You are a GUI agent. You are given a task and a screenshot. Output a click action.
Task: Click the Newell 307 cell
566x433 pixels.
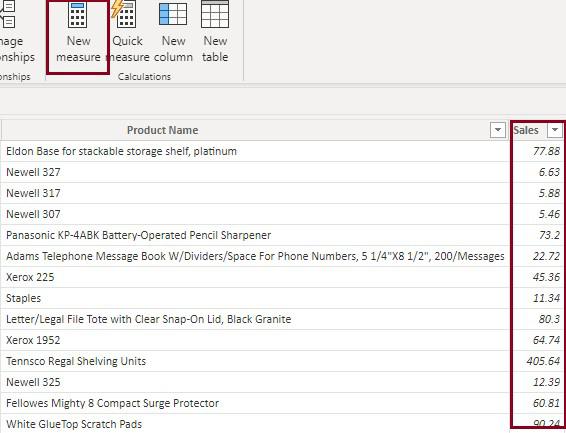(x=254, y=214)
